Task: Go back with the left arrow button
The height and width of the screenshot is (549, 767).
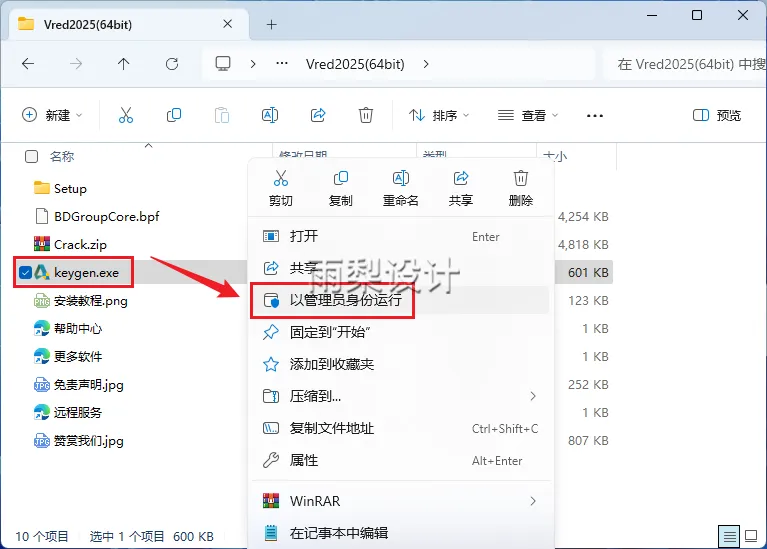Action: pos(28,64)
